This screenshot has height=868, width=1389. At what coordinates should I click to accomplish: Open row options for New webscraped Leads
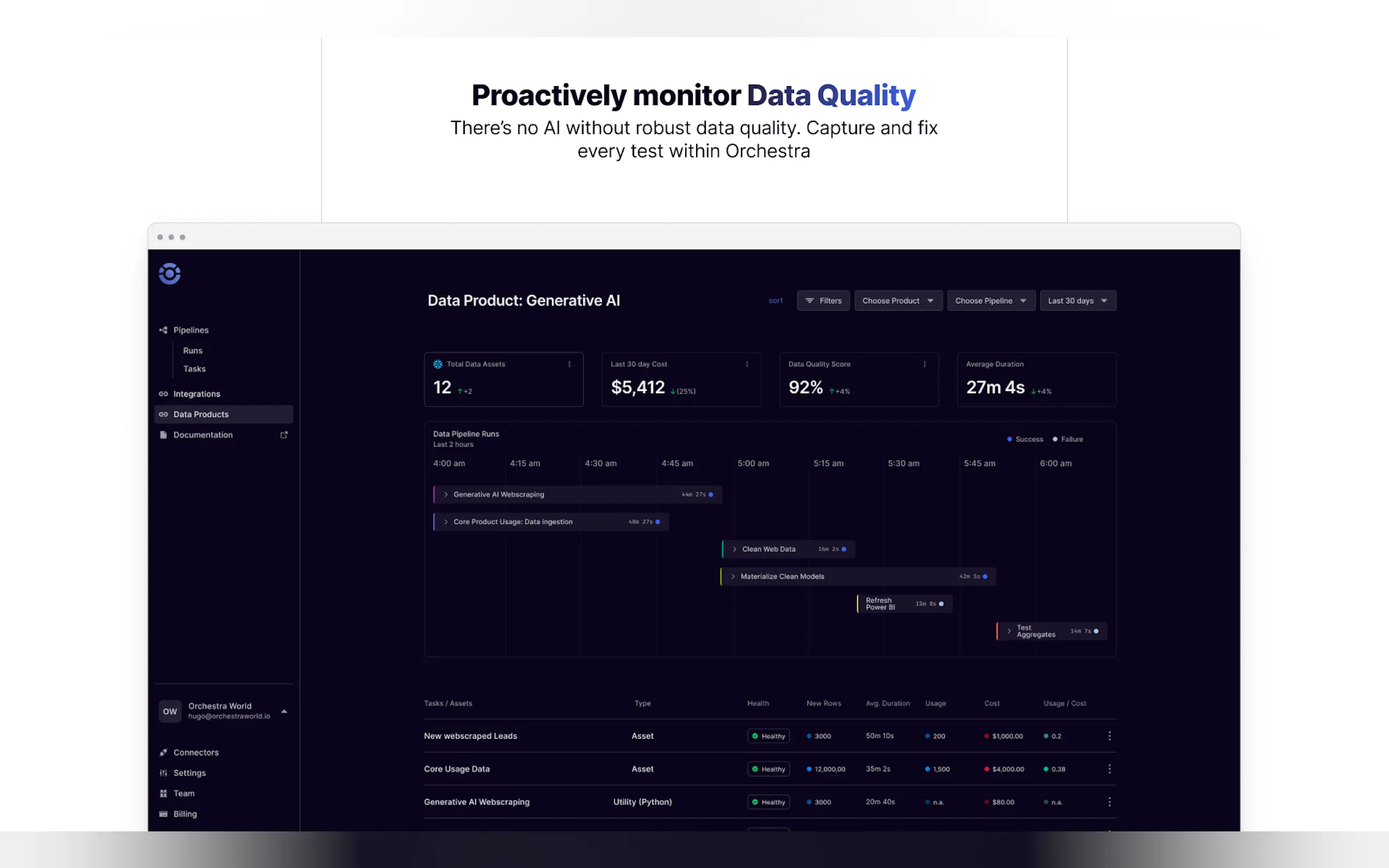click(x=1109, y=736)
